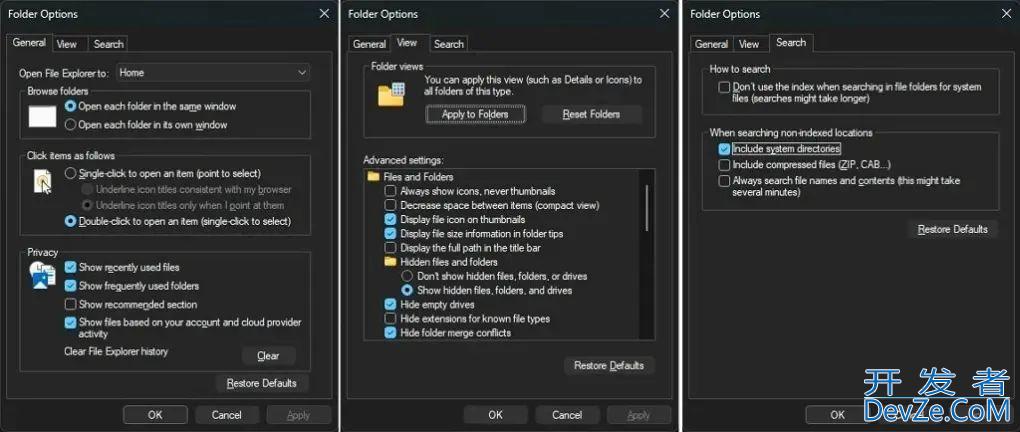The image size is (1020, 432).
Task: Click the folder views icon beside Apply to Folders
Action: (x=390, y=95)
